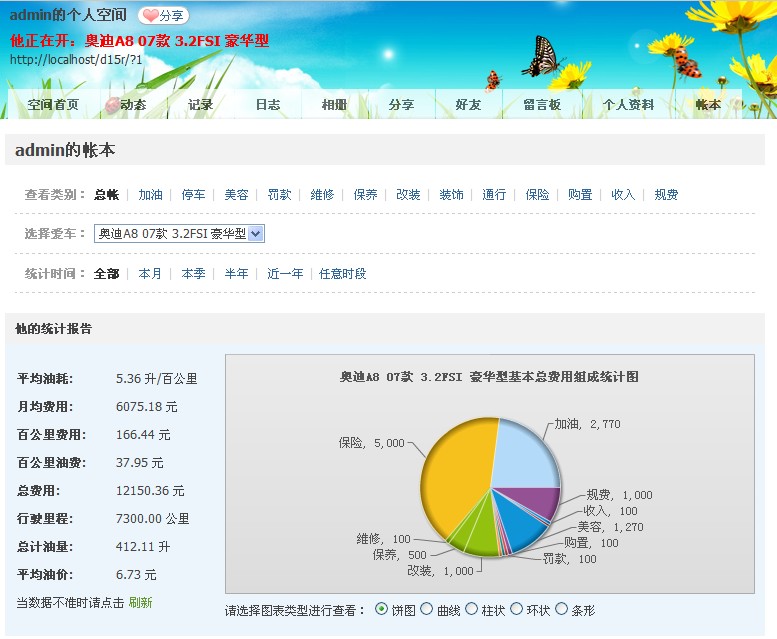Show statistics for 本季
The height and width of the screenshot is (639, 777).
pos(193,273)
